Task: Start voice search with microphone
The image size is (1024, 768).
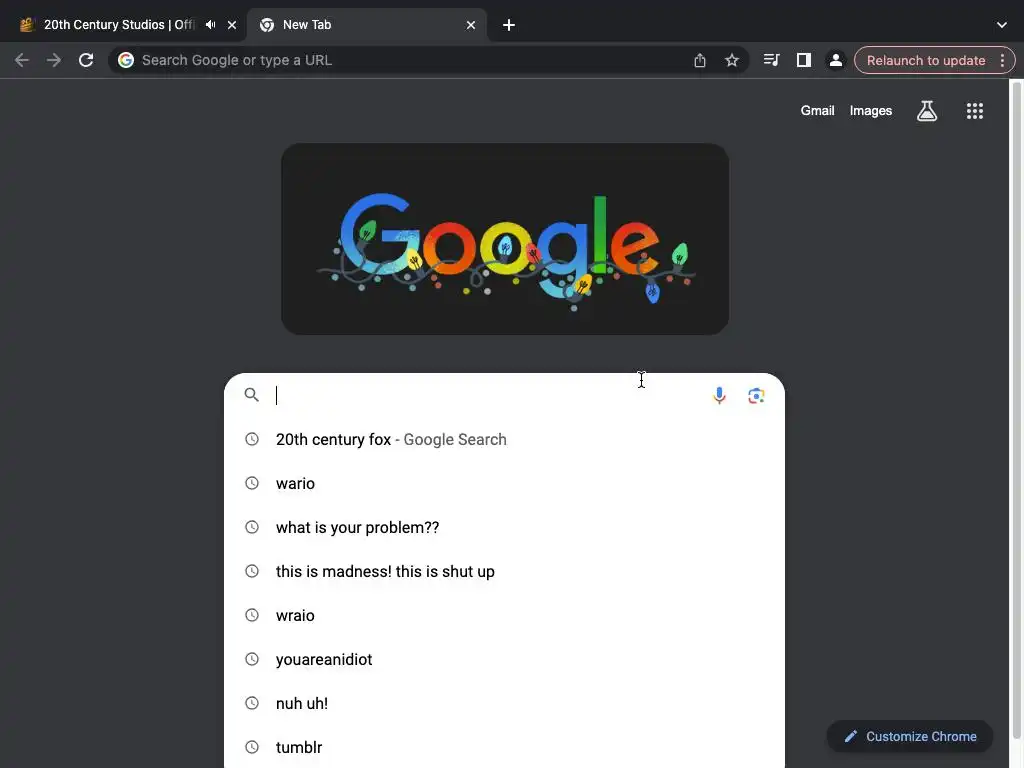Action: [x=719, y=396]
